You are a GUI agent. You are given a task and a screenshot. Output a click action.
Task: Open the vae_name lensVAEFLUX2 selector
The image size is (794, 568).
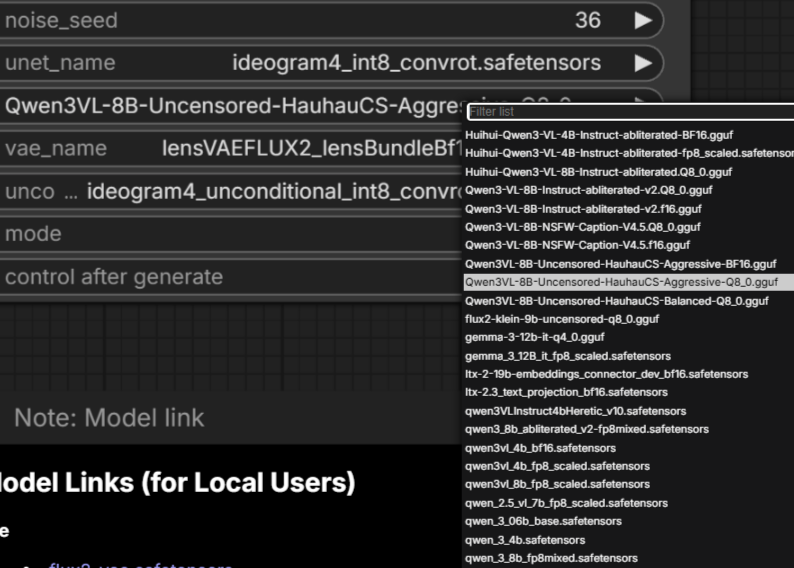233,149
